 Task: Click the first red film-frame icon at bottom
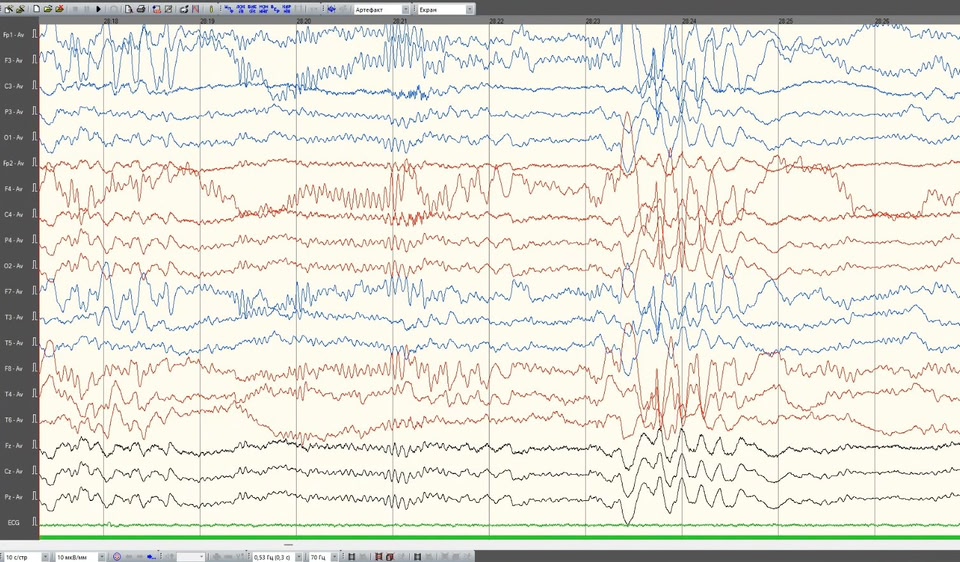[378, 557]
